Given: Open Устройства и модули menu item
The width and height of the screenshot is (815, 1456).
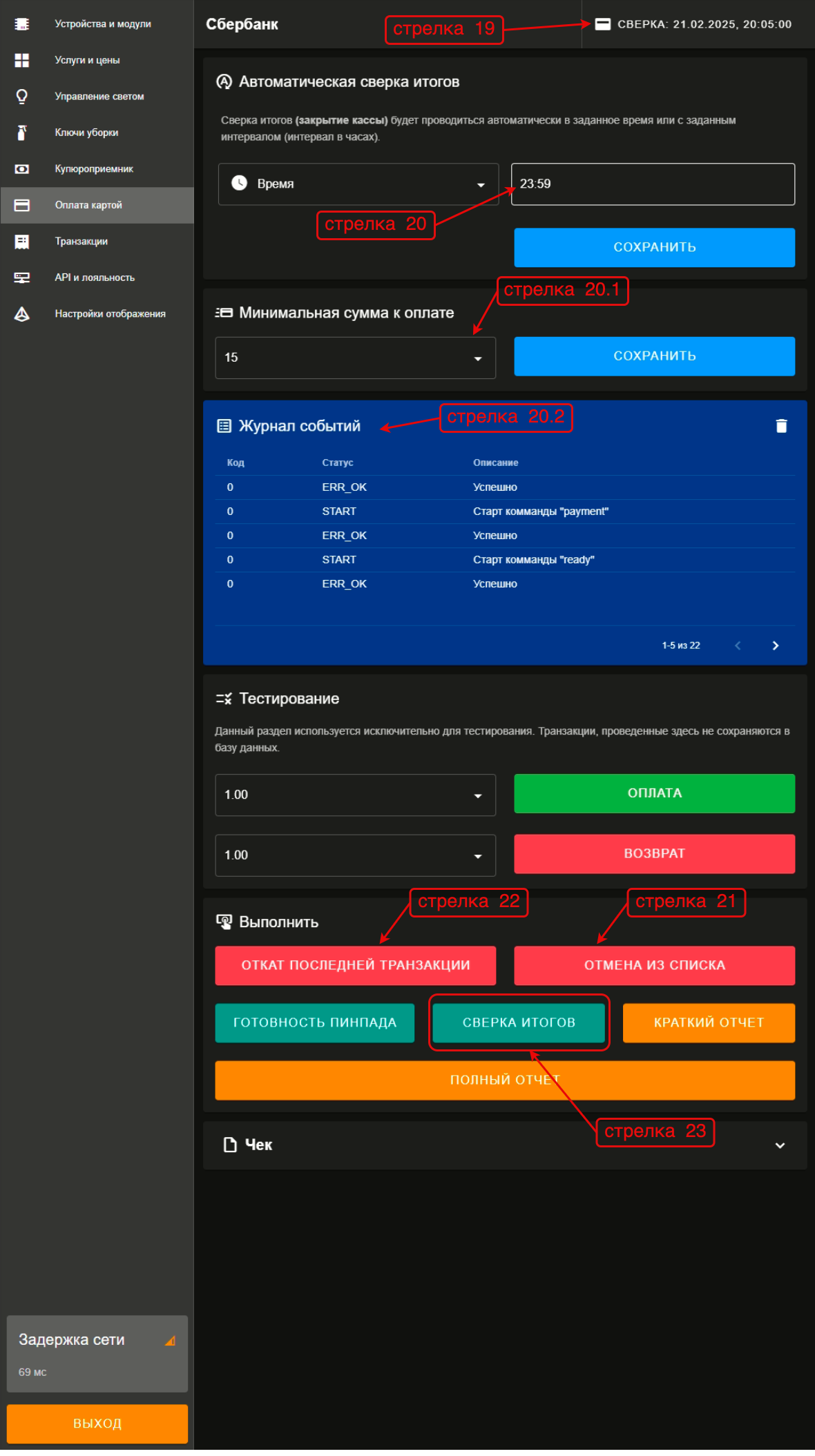Looking at the screenshot, I should click(x=97, y=24).
